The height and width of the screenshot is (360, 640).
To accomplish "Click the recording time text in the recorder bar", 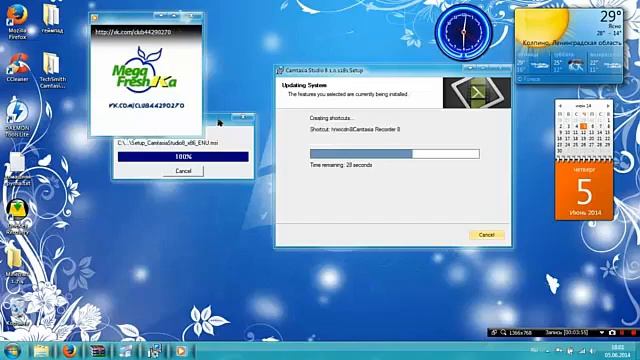I will point(567,333).
